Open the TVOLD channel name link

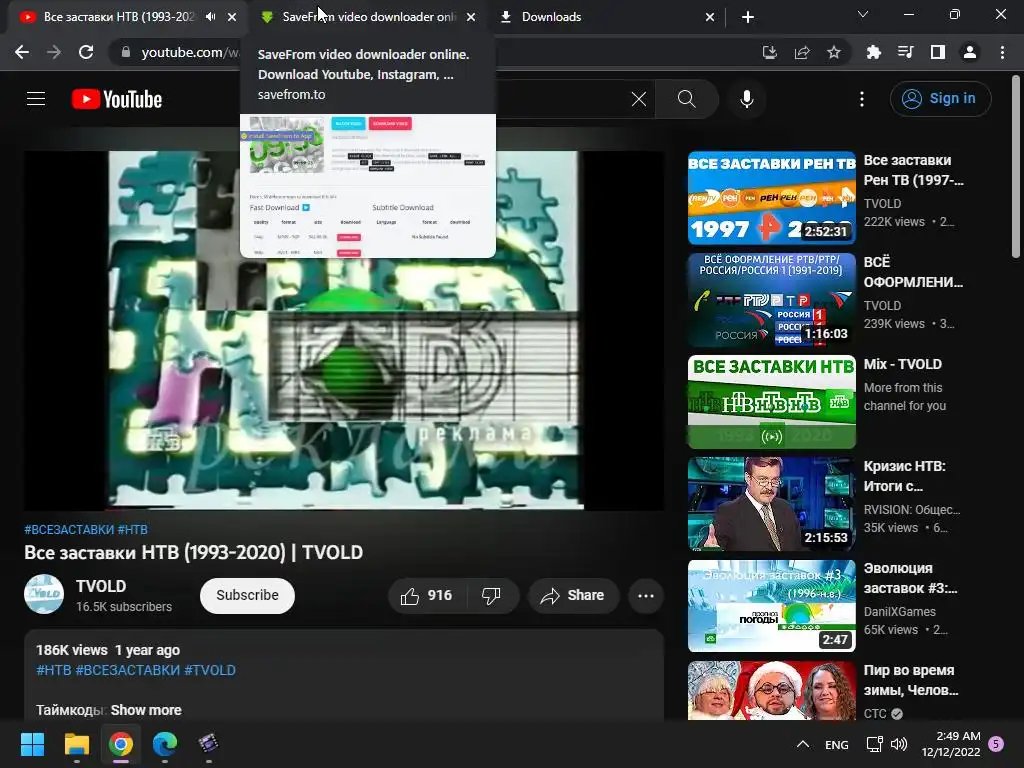[101, 586]
